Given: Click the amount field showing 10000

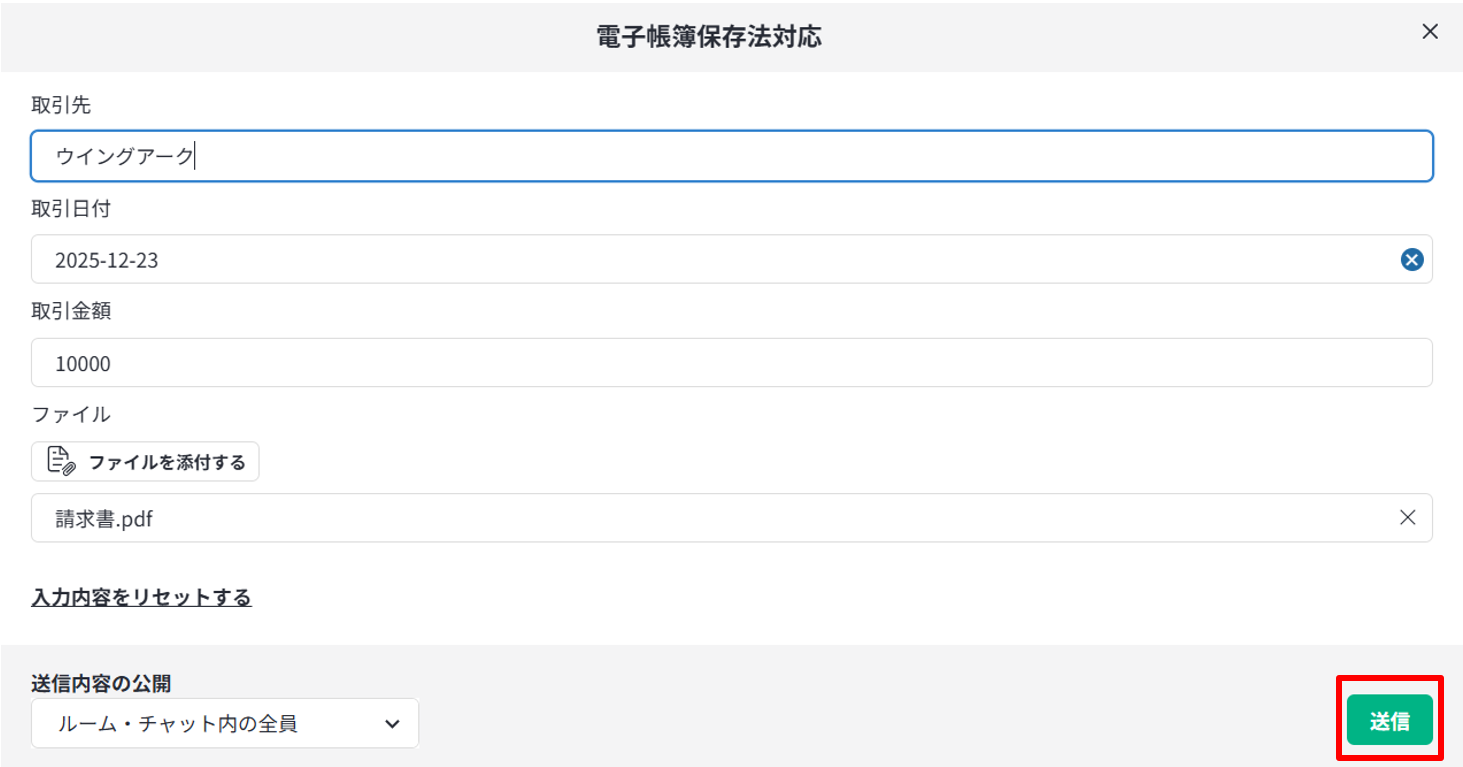Looking at the screenshot, I should tap(730, 363).
